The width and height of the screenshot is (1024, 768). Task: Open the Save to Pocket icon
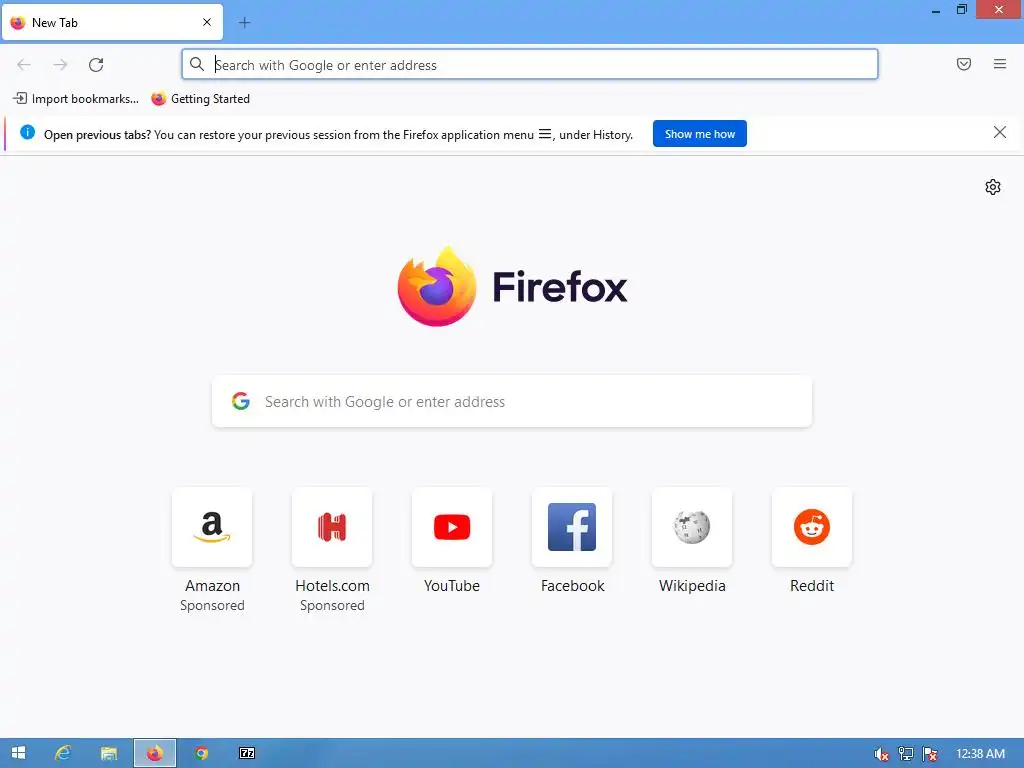pyautogui.click(x=964, y=64)
